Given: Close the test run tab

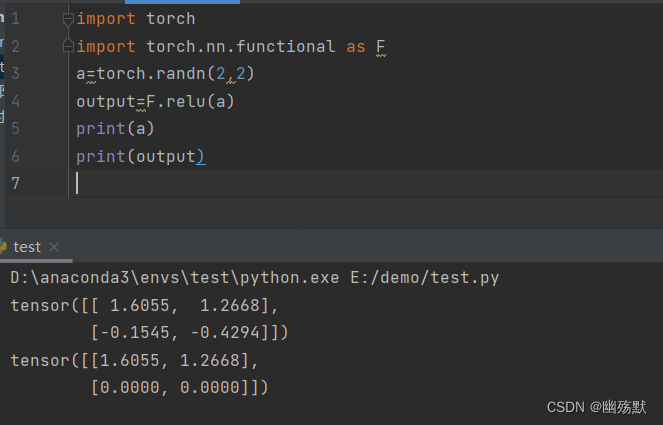Looking at the screenshot, I should (54, 247).
